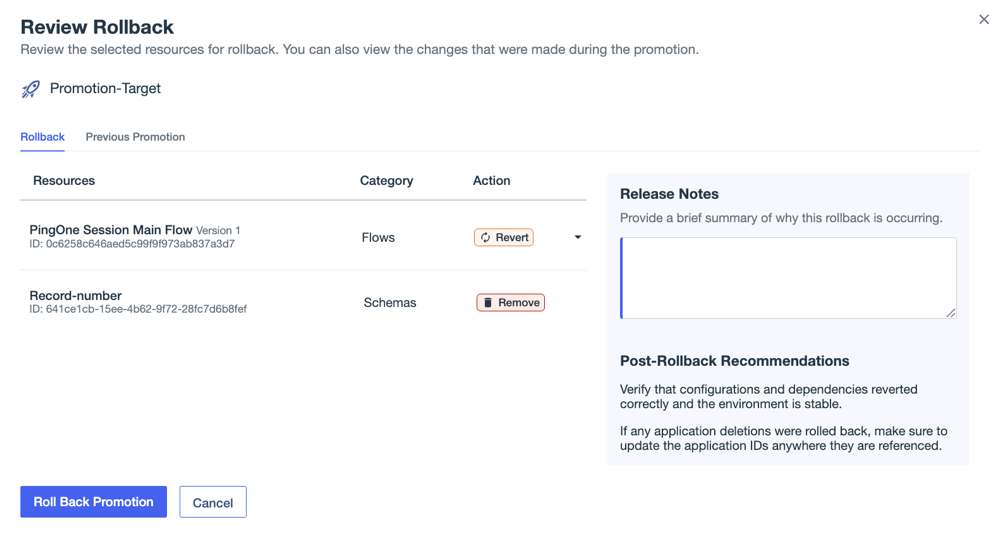Click the Post-Rollback Recommendations heading
Viewport: 1000px width, 538px height.
(735, 361)
